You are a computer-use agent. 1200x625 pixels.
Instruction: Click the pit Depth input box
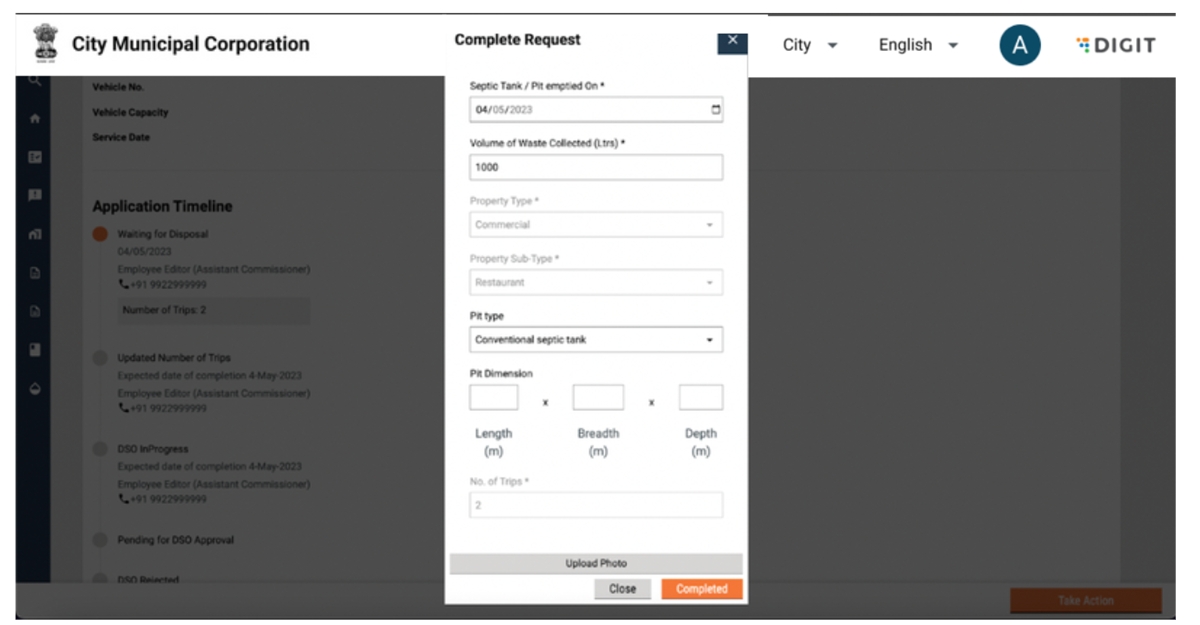[x=700, y=398]
